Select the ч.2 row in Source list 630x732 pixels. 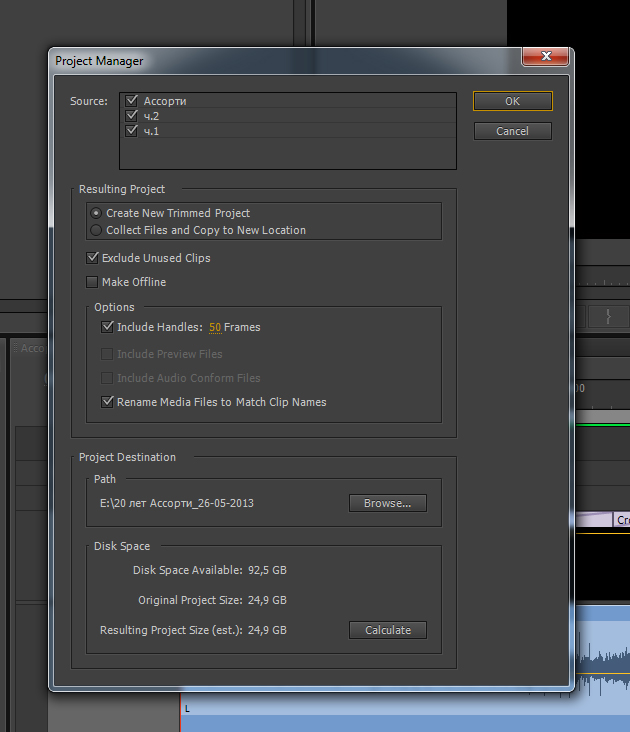point(288,116)
